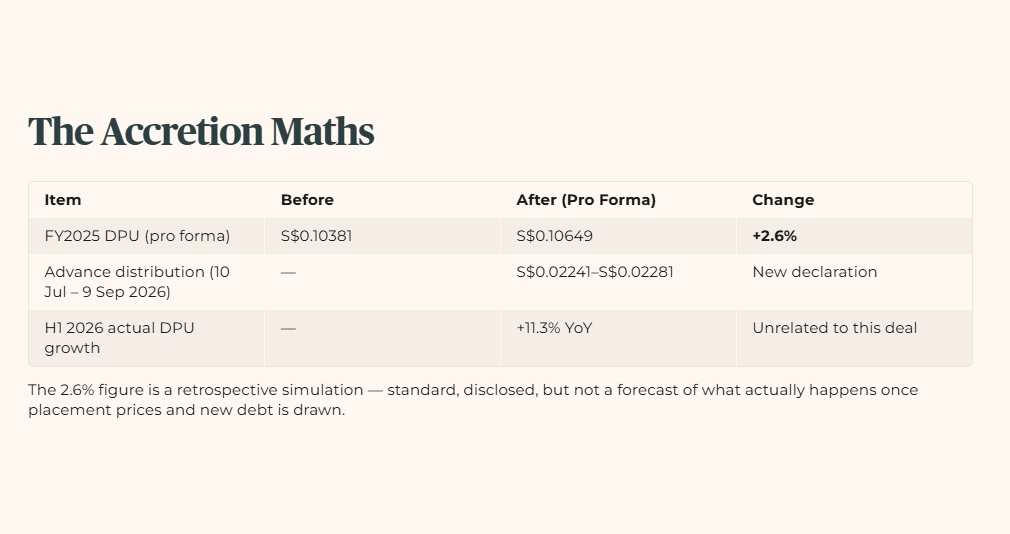Click the dash in Advance distribution row
Viewport: 1010px width, 534px height.
click(x=288, y=272)
